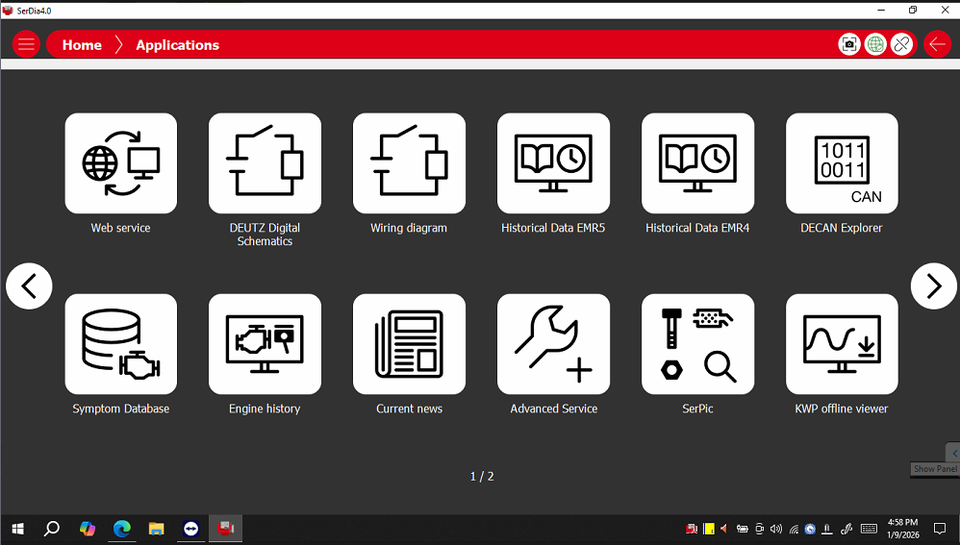Navigate to Home in the breadcrumb
The height and width of the screenshot is (545, 960).
click(82, 45)
